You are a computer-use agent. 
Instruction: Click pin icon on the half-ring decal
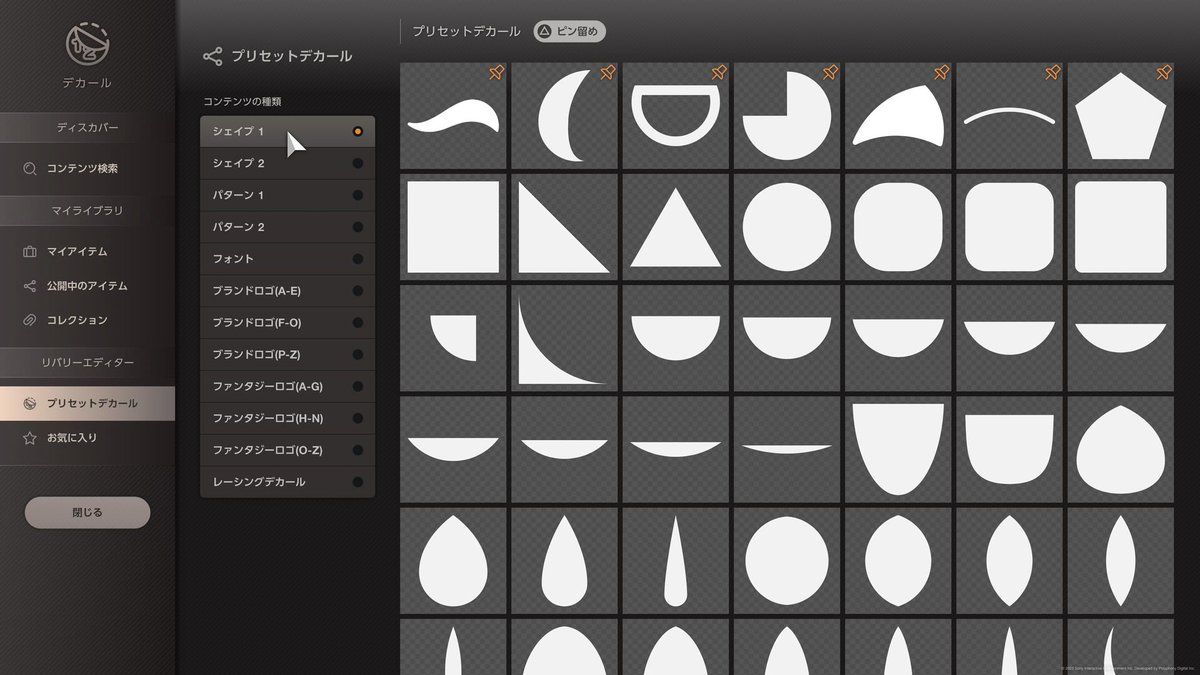point(718,73)
